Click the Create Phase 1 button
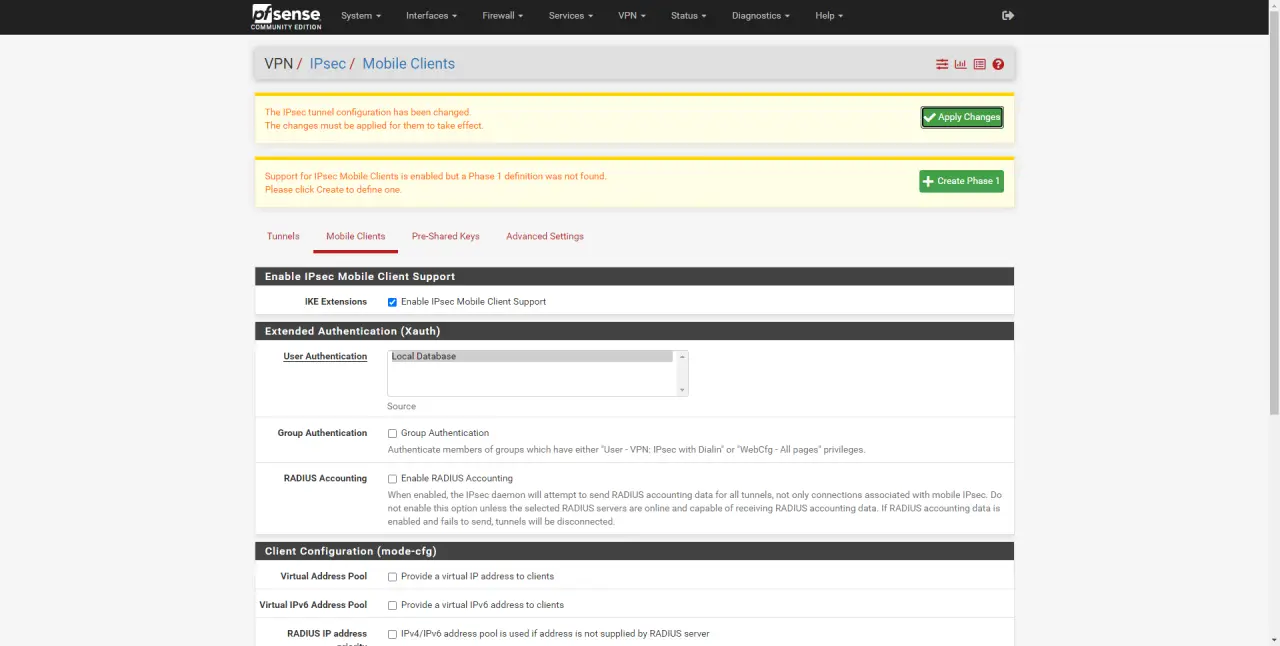This screenshot has width=1280, height=646. [961, 181]
